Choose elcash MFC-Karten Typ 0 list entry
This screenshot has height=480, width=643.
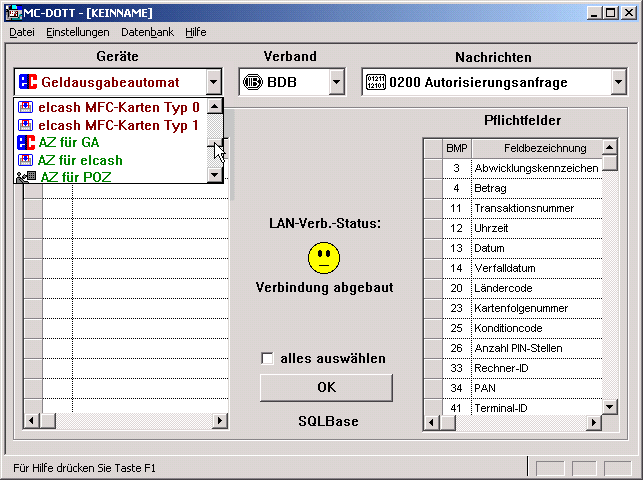[x=111, y=107]
